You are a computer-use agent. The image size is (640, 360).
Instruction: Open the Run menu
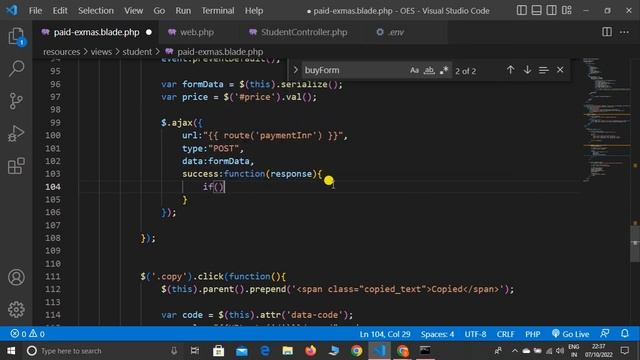click(x=183, y=11)
